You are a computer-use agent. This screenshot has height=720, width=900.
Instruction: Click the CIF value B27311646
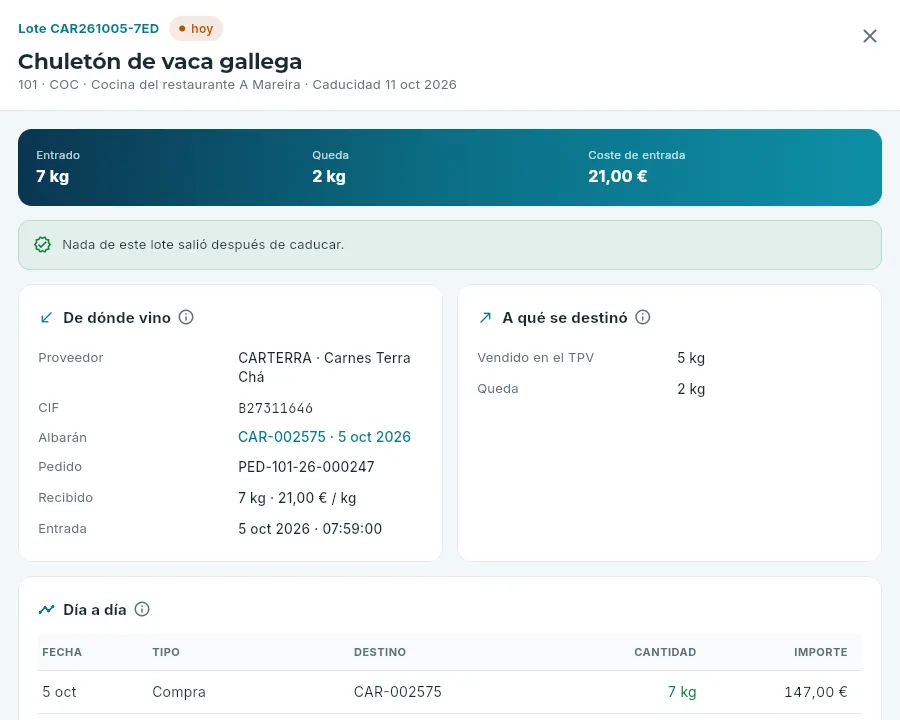276,408
